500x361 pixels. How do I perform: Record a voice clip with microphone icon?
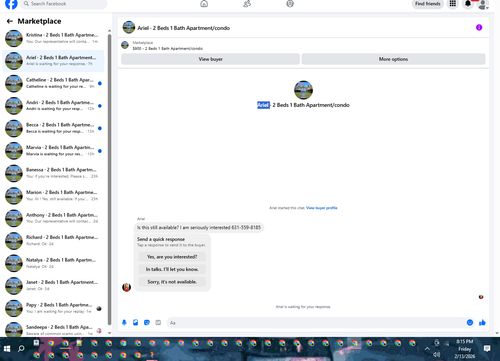click(124, 322)
